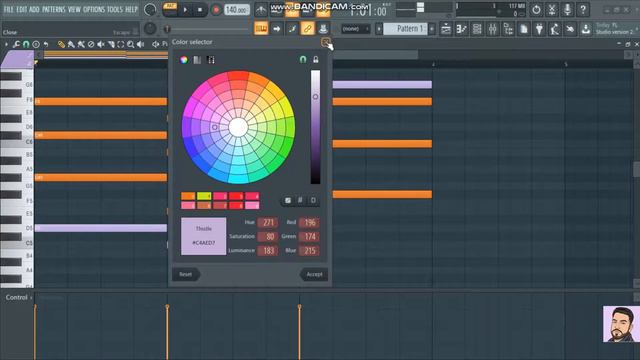Click the Luminance value 183 field
The image size is (640, 360).
[x=268, y=251]
